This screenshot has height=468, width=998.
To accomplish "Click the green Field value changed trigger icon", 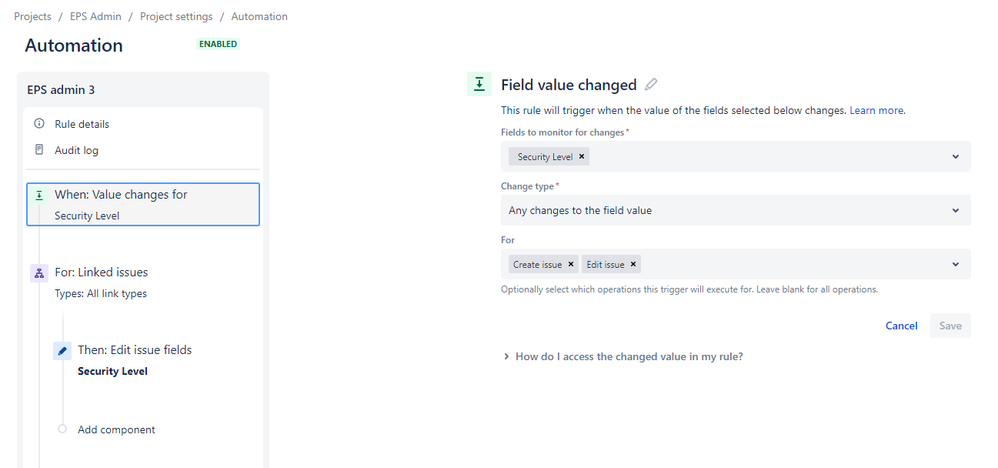I will pos(479,84).
